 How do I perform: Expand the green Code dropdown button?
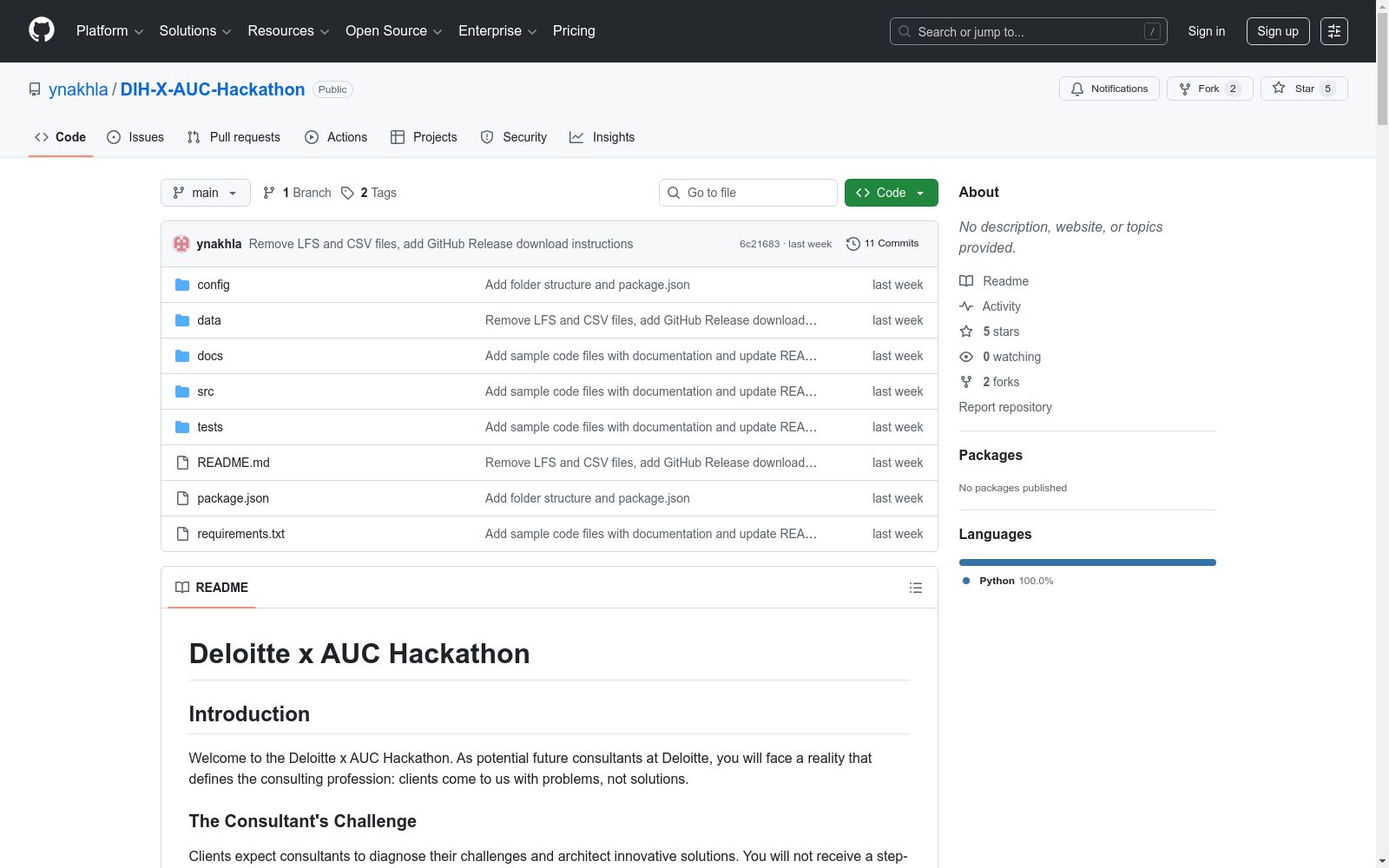click(x=892, y=193)
